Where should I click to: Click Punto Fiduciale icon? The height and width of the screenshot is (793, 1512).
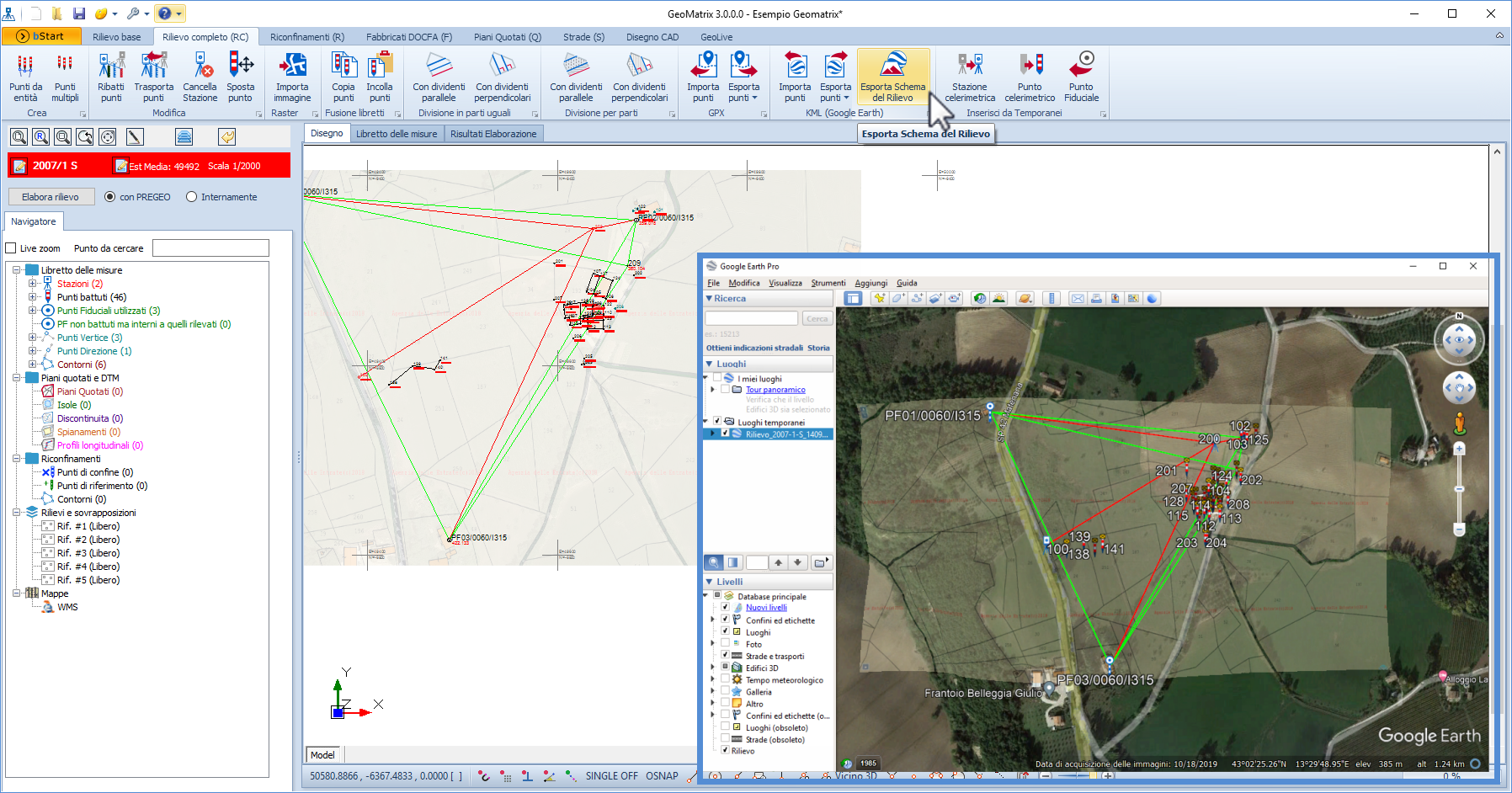[1082, 77]
